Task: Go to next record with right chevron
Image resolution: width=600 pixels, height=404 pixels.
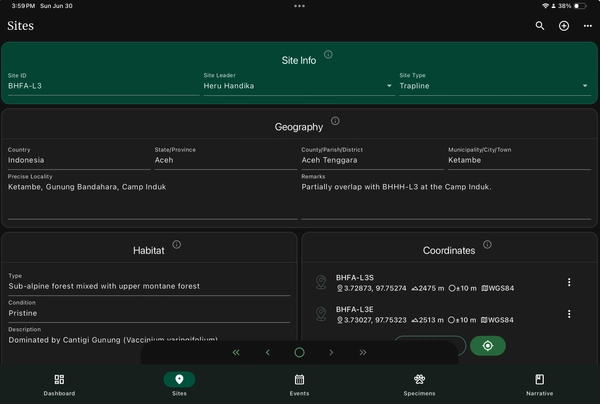Action: tap(331, 352)
